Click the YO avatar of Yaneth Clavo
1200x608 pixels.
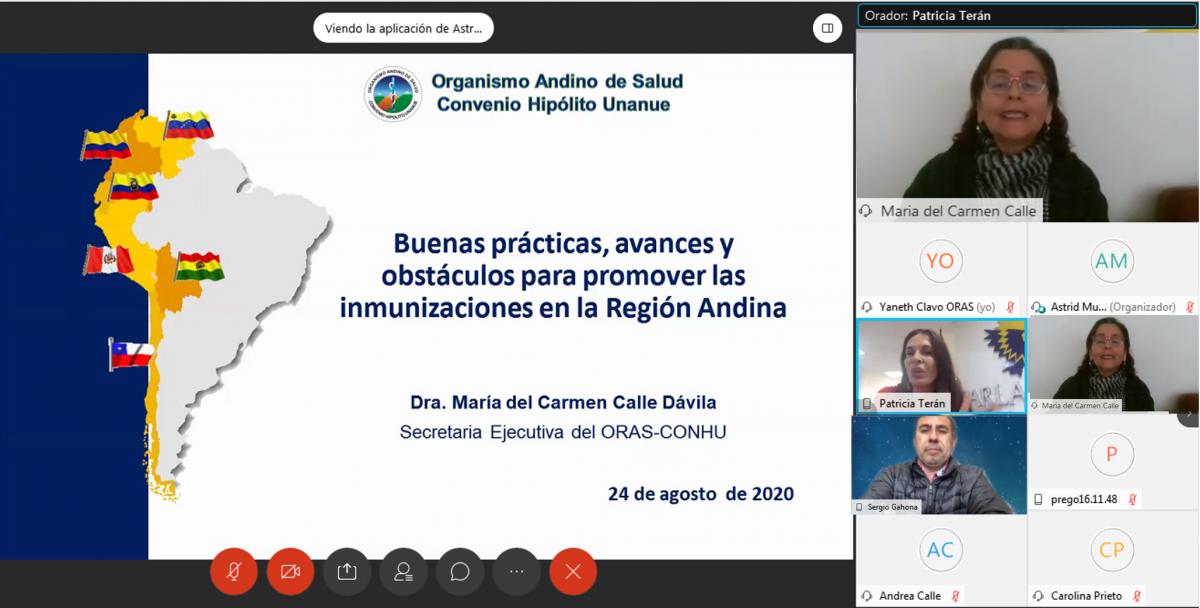pos(940,261)
